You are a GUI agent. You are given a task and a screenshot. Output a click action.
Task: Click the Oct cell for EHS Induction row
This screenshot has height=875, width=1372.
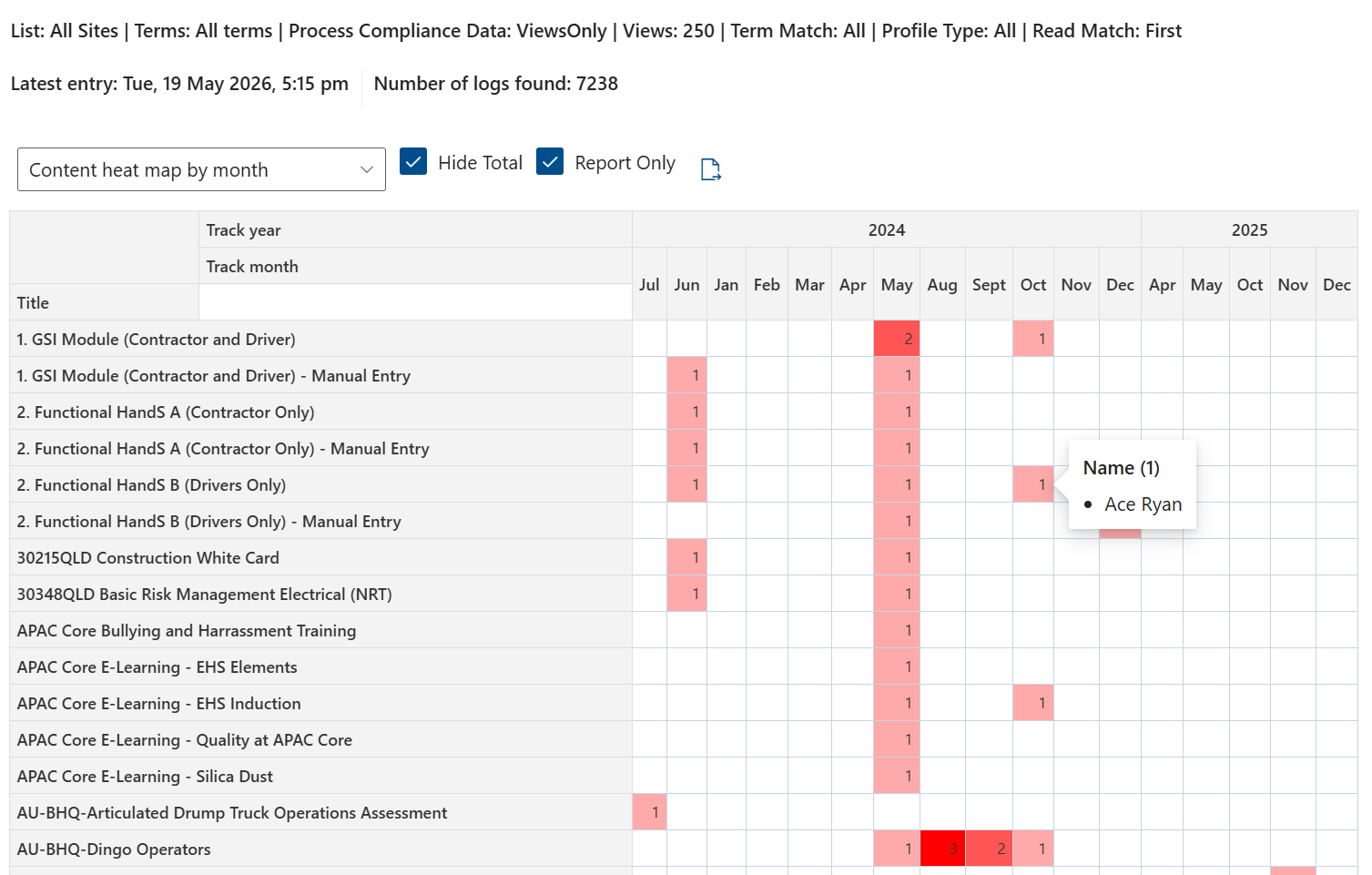[x=1033, y=703]
